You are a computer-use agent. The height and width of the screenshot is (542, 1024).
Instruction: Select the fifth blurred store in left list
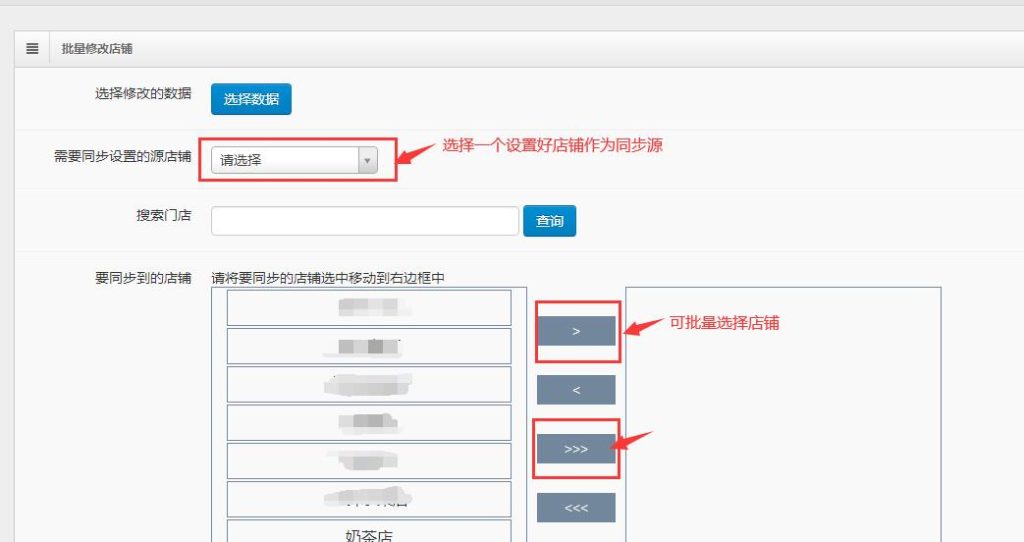369,460
